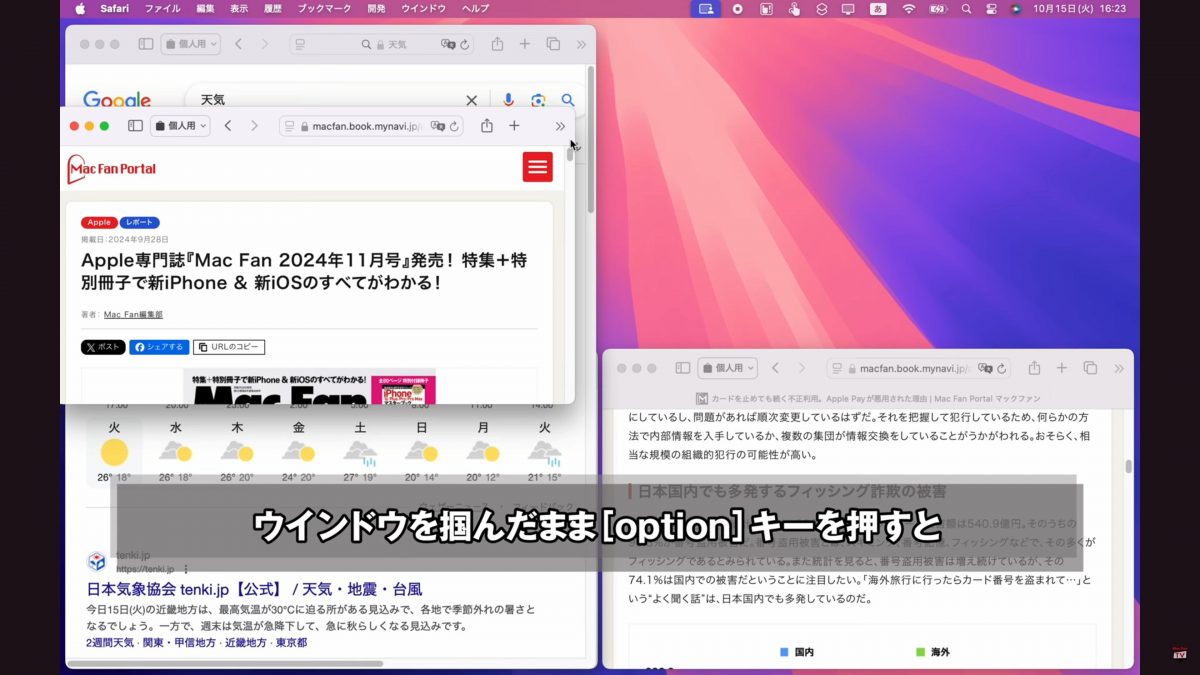Share the page from Mac Fan Portal window
Screen dimensions: 1200x675
pyautogui.click(x=487, y=126)
